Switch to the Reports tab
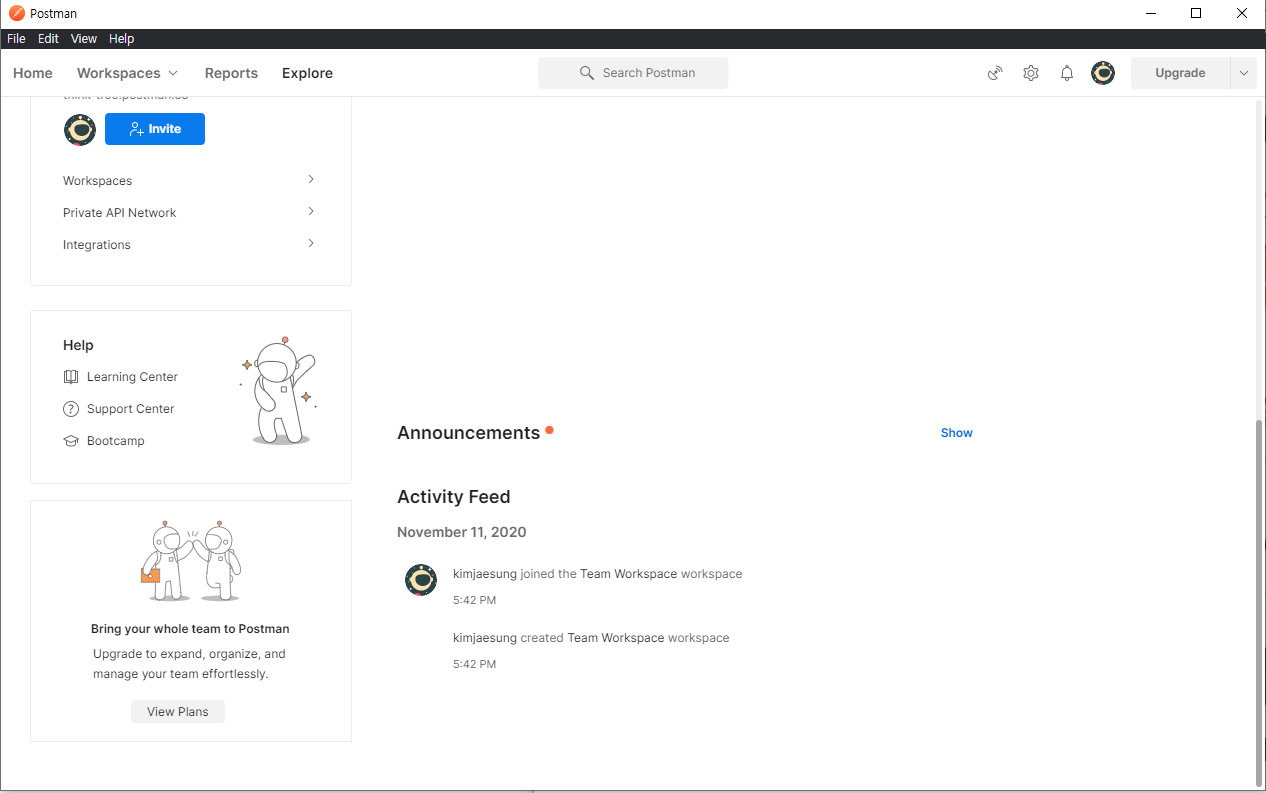1266x793 pixels. 231,73
